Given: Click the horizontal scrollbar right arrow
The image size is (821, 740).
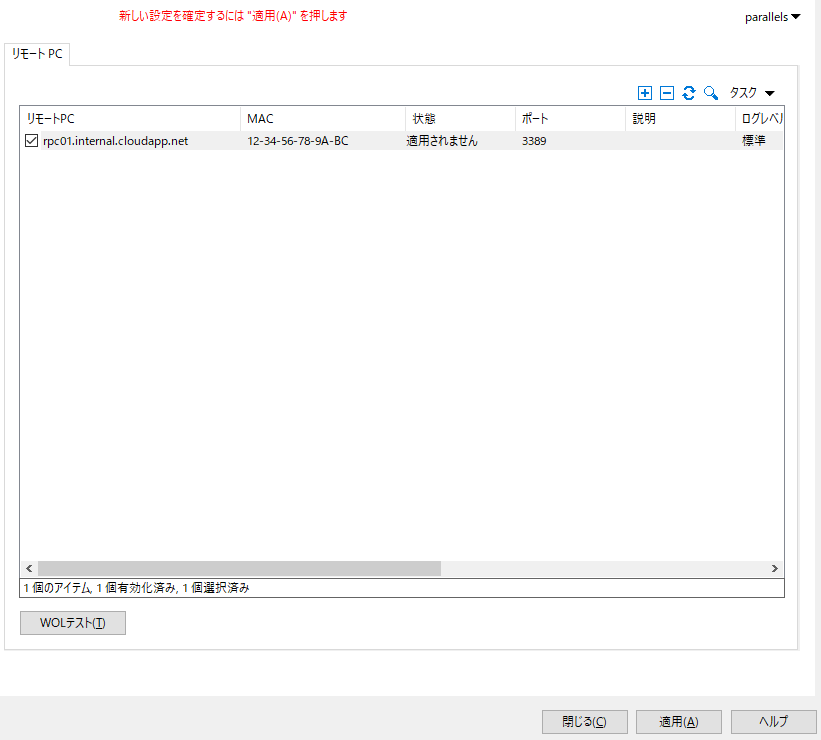Looking at the screenshot, I should pos(774,568).
